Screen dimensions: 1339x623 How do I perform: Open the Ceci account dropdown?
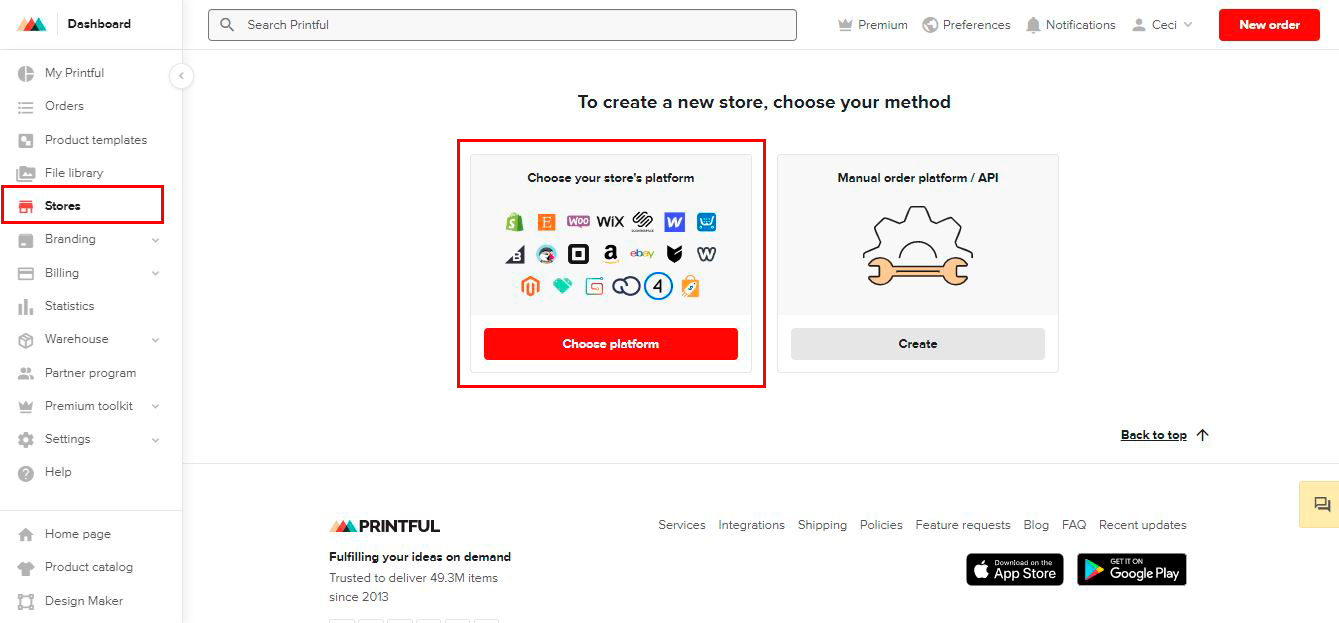1162,24
